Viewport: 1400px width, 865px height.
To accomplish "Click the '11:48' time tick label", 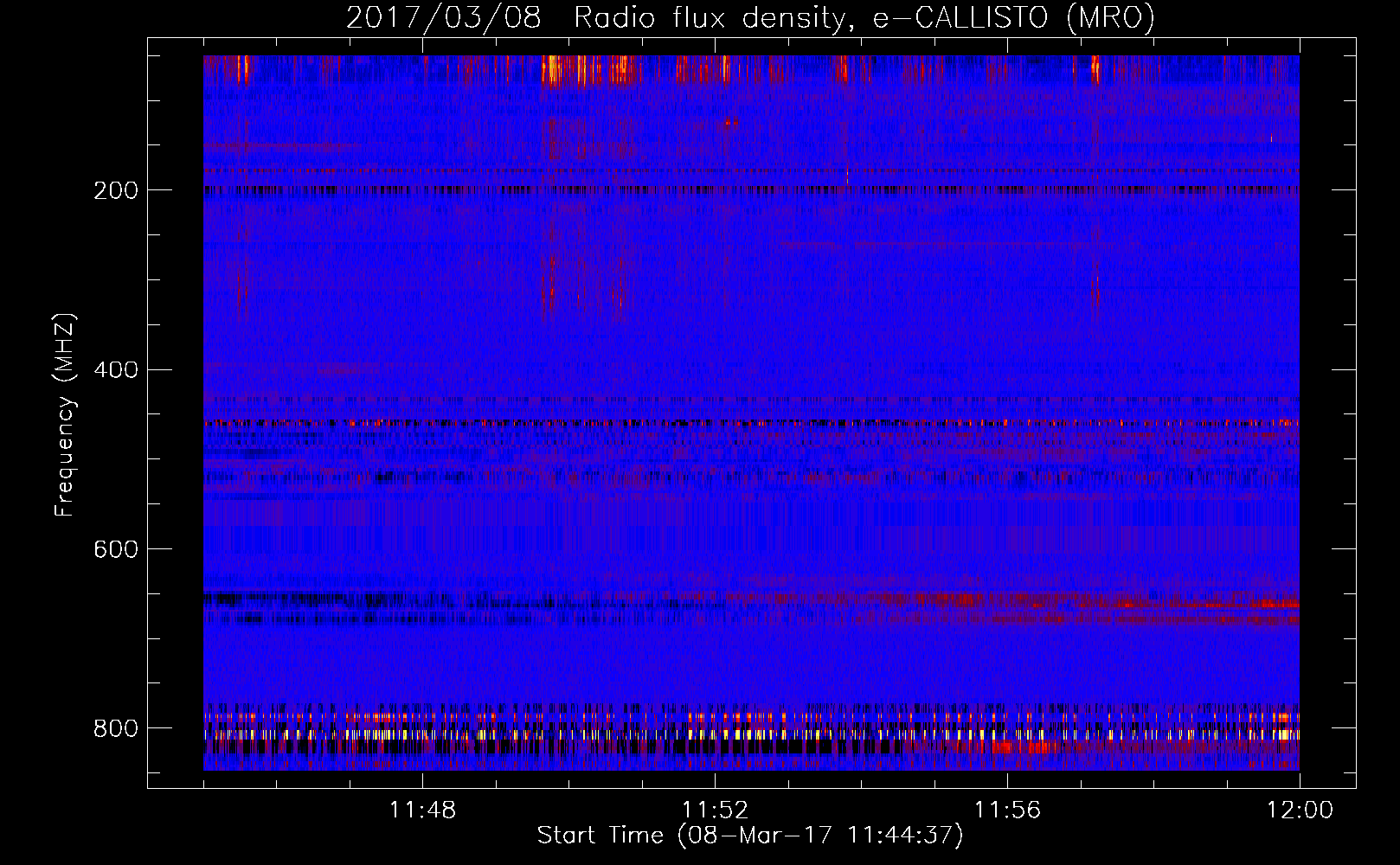I will [422, 811].
